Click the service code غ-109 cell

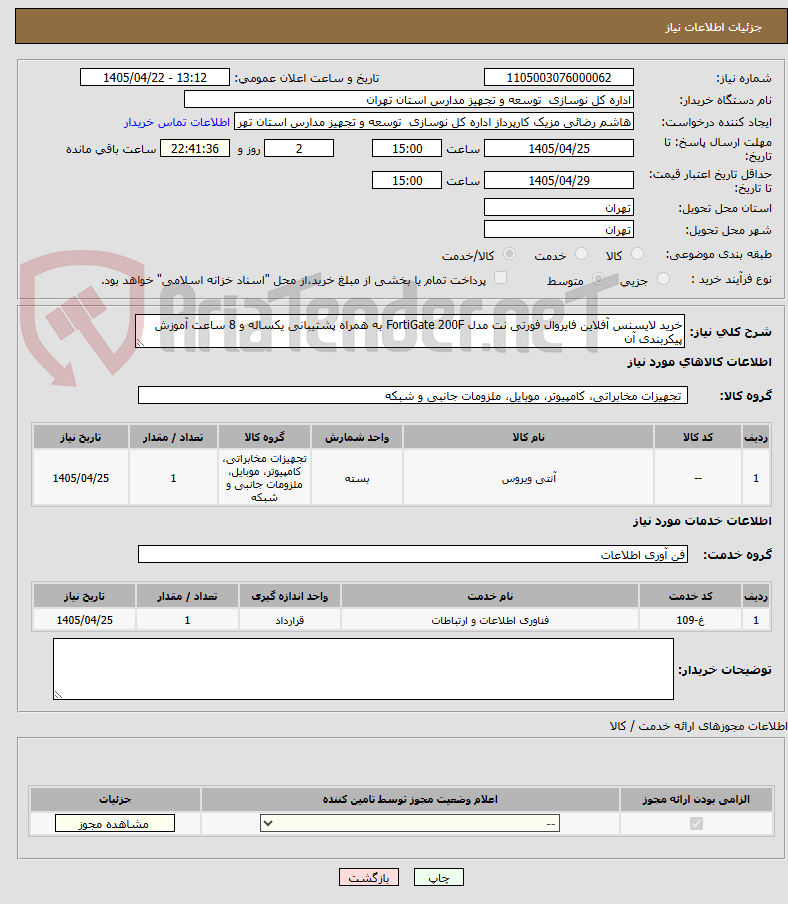tap(691, 620)
